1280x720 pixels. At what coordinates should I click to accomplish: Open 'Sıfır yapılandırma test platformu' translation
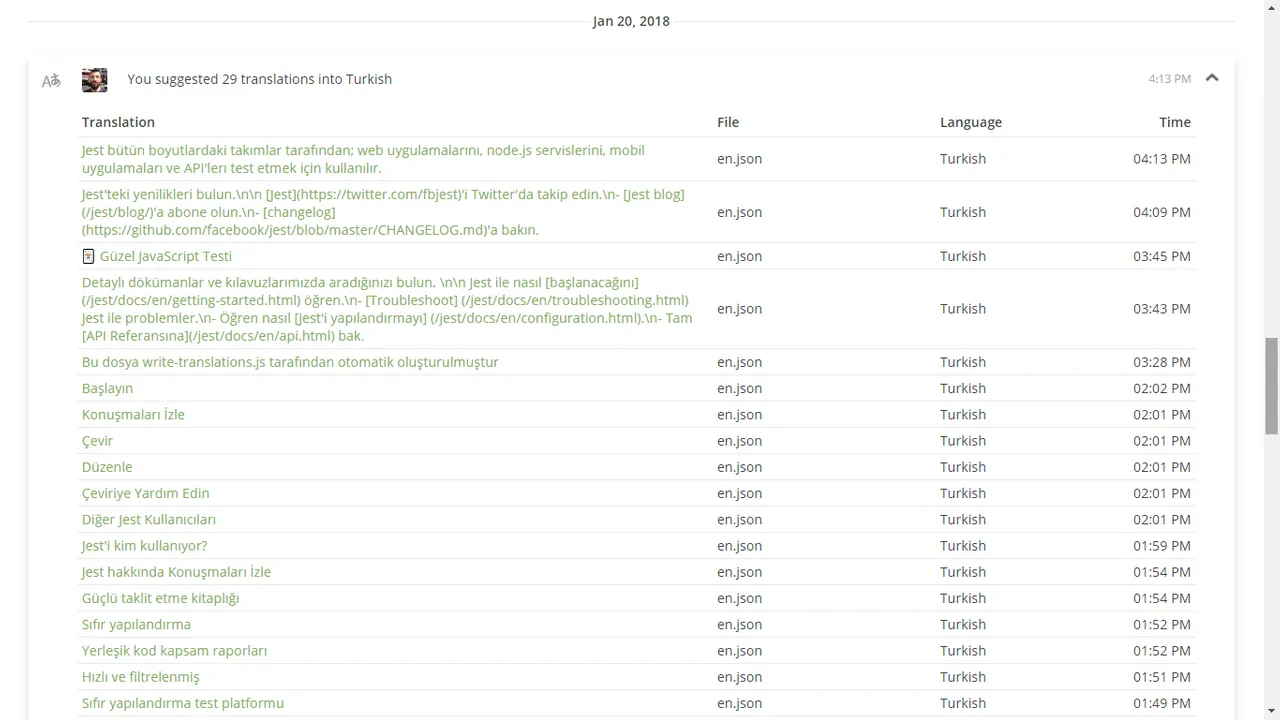coord(183,703)
